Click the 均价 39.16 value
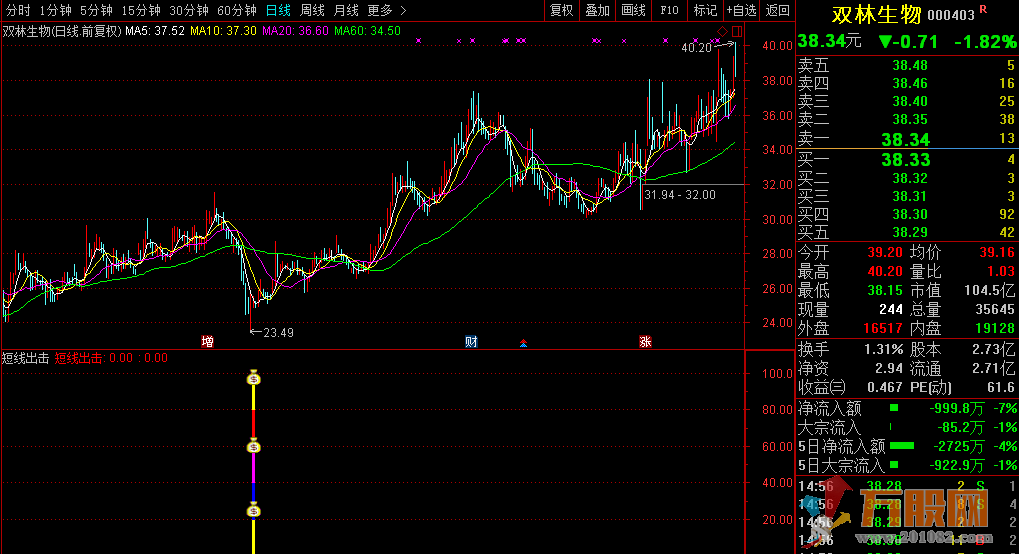Viewport: 1019px width, 554px height. (997, 252)
